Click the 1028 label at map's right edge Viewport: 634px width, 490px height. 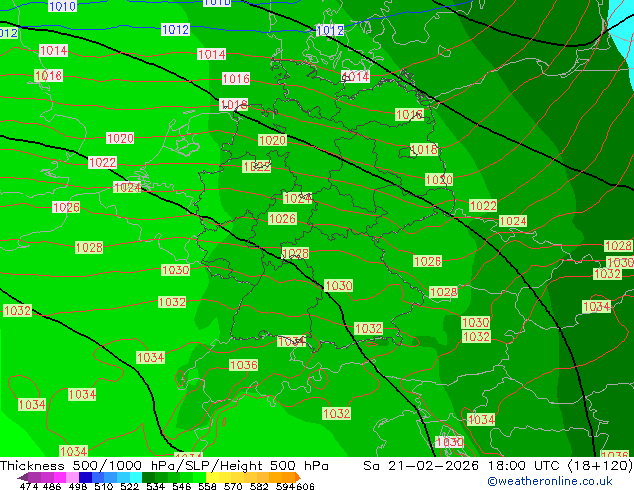[x=618, y=246]
